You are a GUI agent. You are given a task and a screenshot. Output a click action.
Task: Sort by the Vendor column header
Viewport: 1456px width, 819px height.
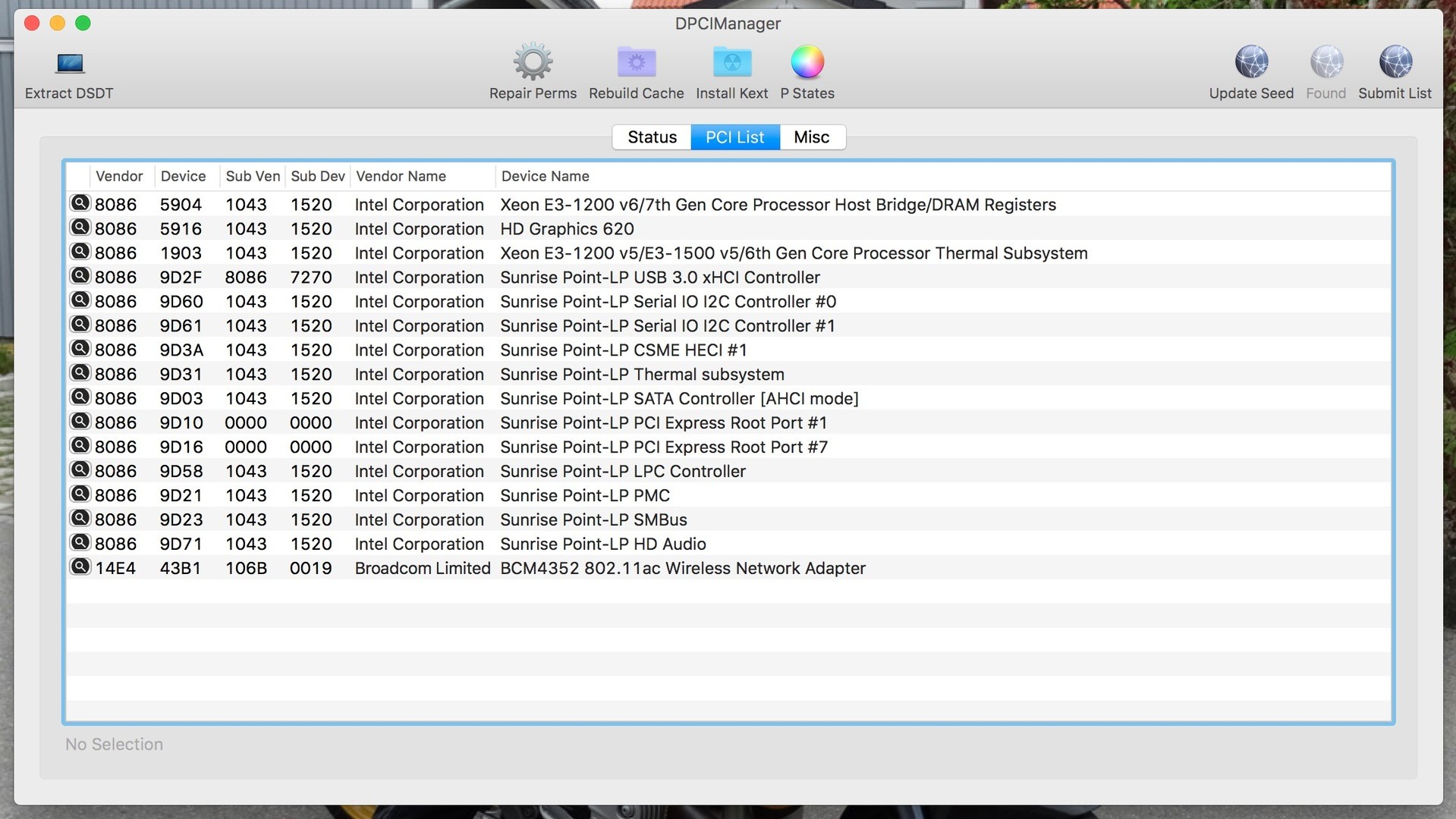119,176
